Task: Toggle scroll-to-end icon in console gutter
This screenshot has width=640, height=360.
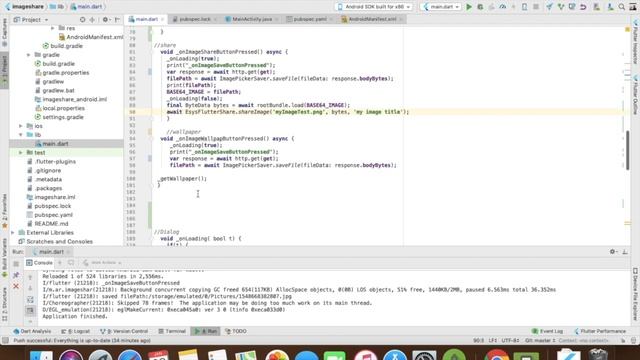Action: point(30,311)
